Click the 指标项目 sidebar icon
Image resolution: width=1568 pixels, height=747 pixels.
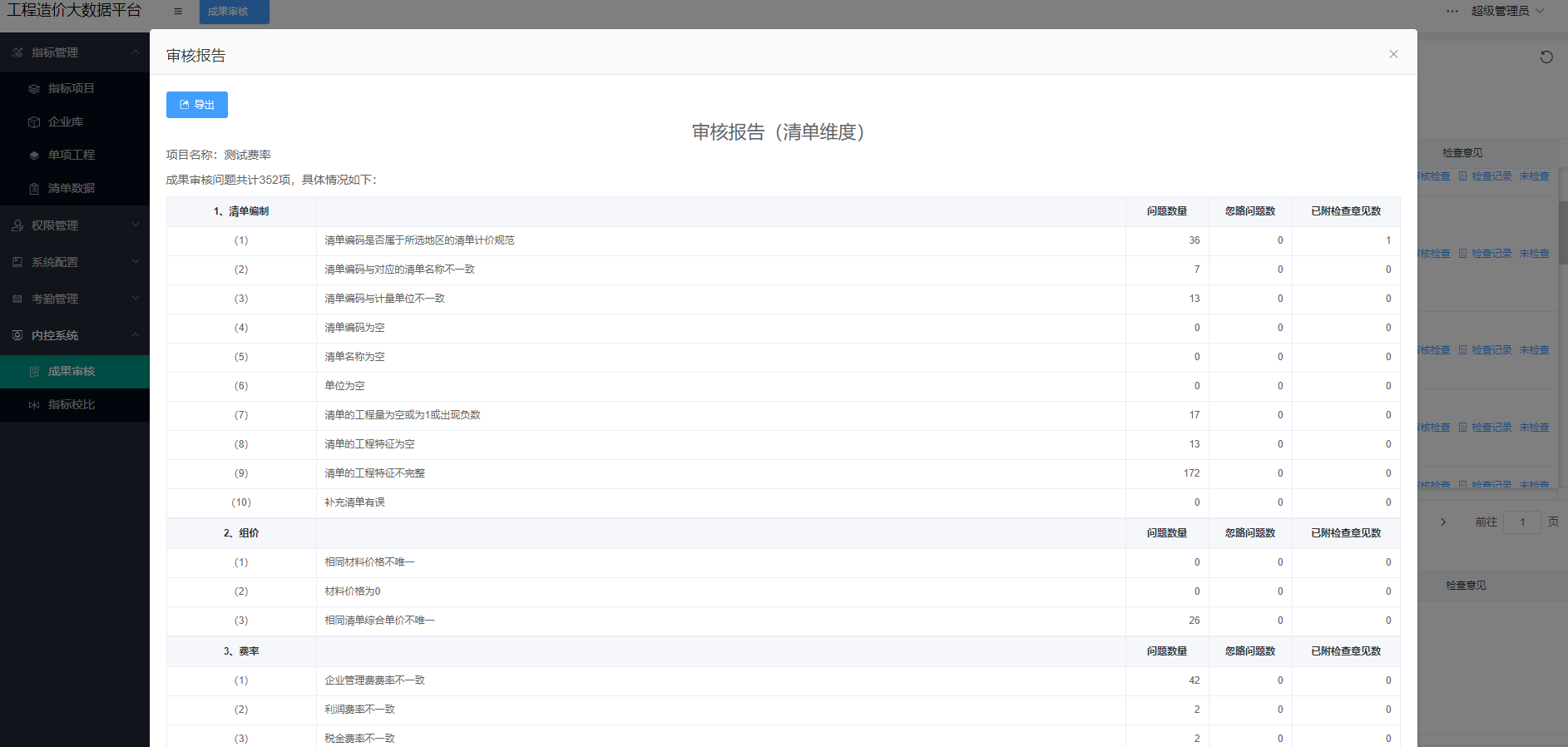coord(34,88)
